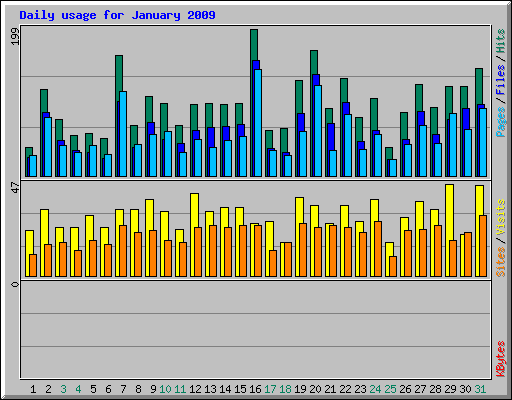Click the red 'KBytes' legend label

pos(500,359)
